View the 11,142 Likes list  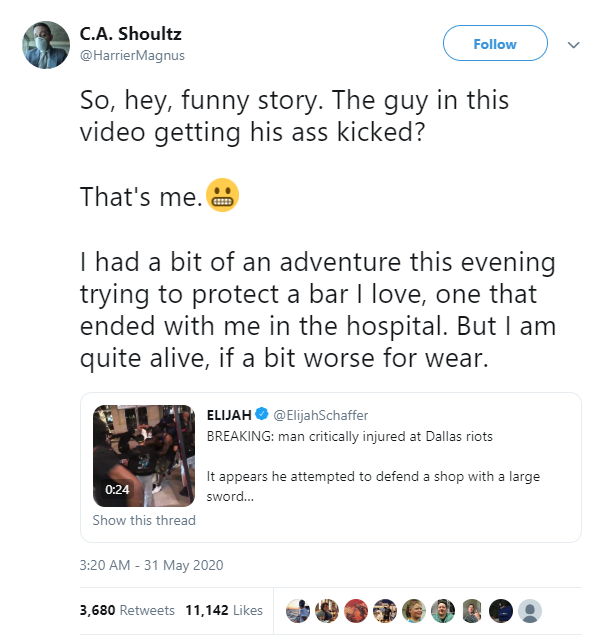[x=224, y=610]
